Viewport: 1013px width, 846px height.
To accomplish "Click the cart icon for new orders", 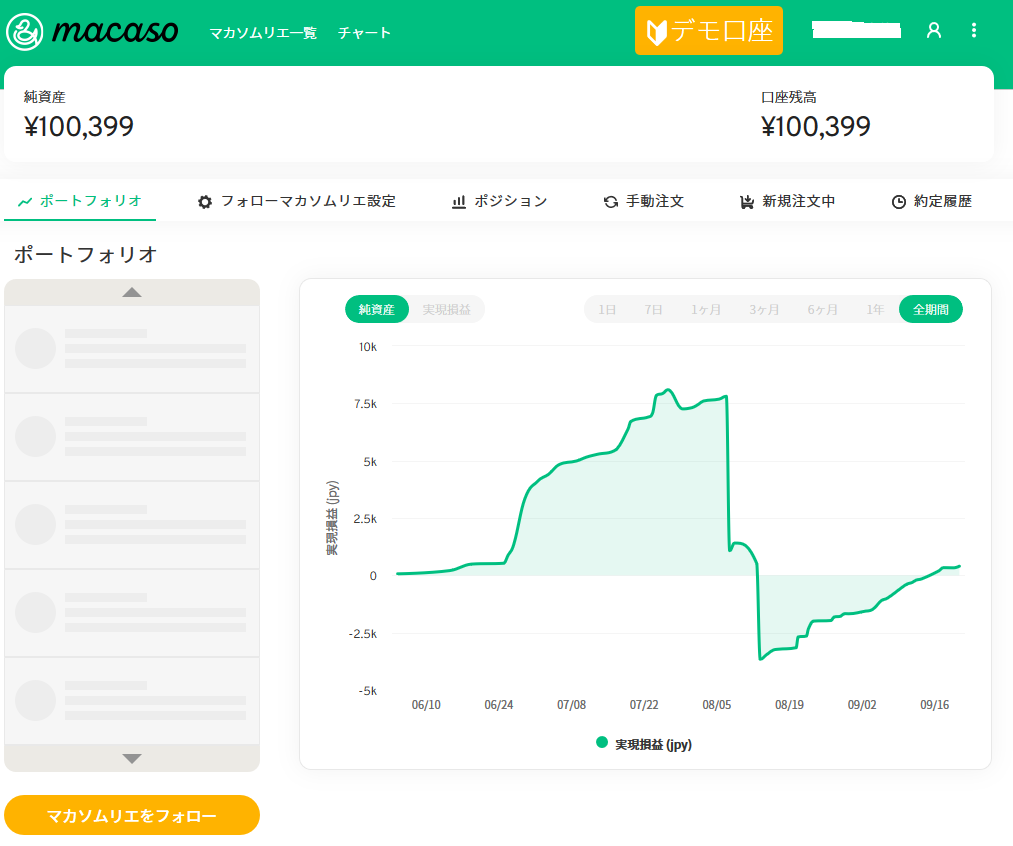I will 746,202.
